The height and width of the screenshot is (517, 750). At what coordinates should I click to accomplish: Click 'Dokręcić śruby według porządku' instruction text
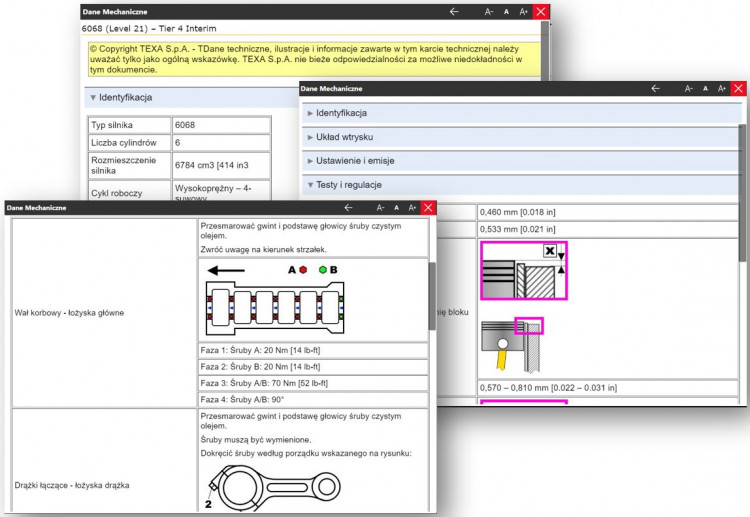pos(306,453)
